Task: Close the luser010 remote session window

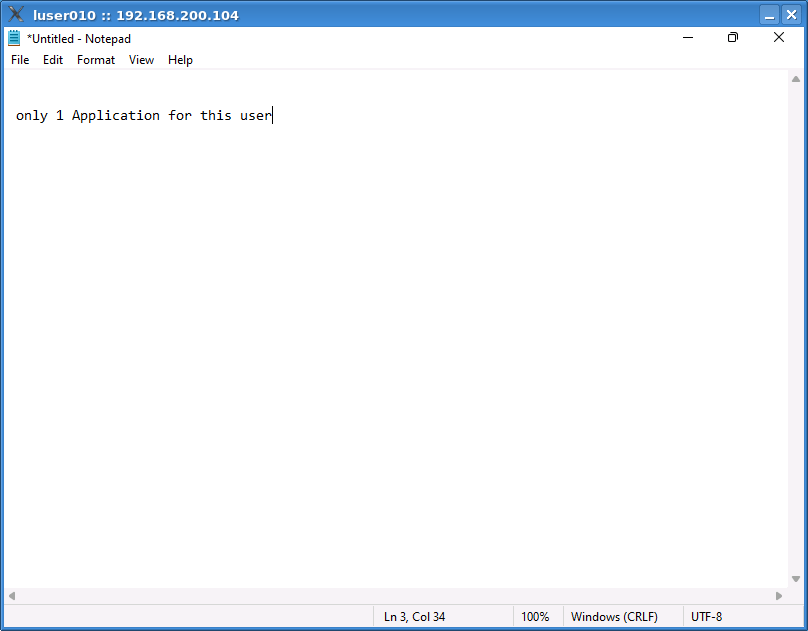Action: tap(790, 14)
